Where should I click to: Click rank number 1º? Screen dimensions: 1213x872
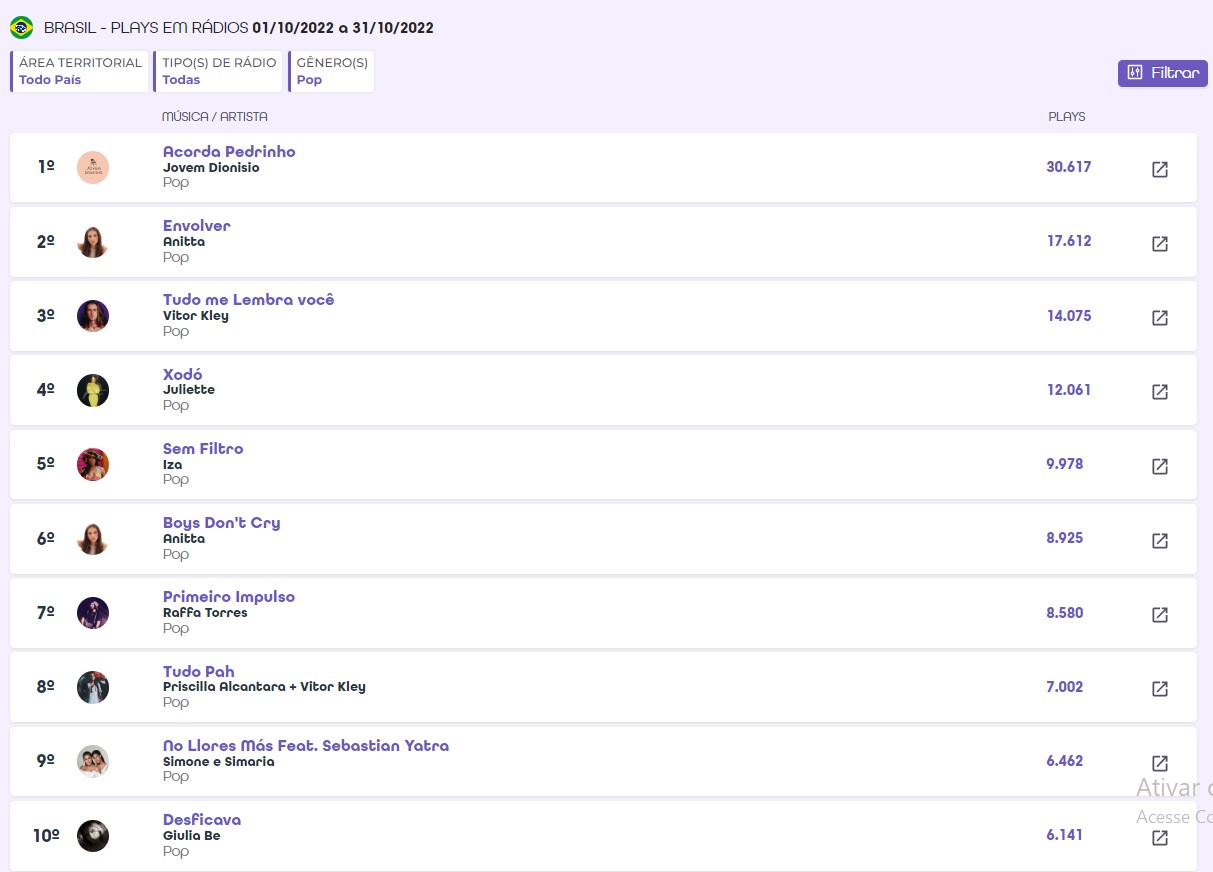point(46,167)
